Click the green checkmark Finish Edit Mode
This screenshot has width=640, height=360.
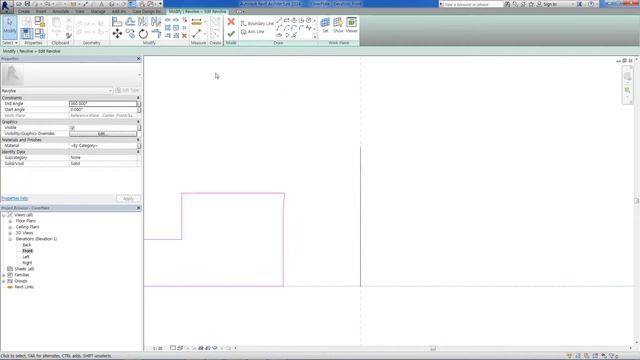231,33
